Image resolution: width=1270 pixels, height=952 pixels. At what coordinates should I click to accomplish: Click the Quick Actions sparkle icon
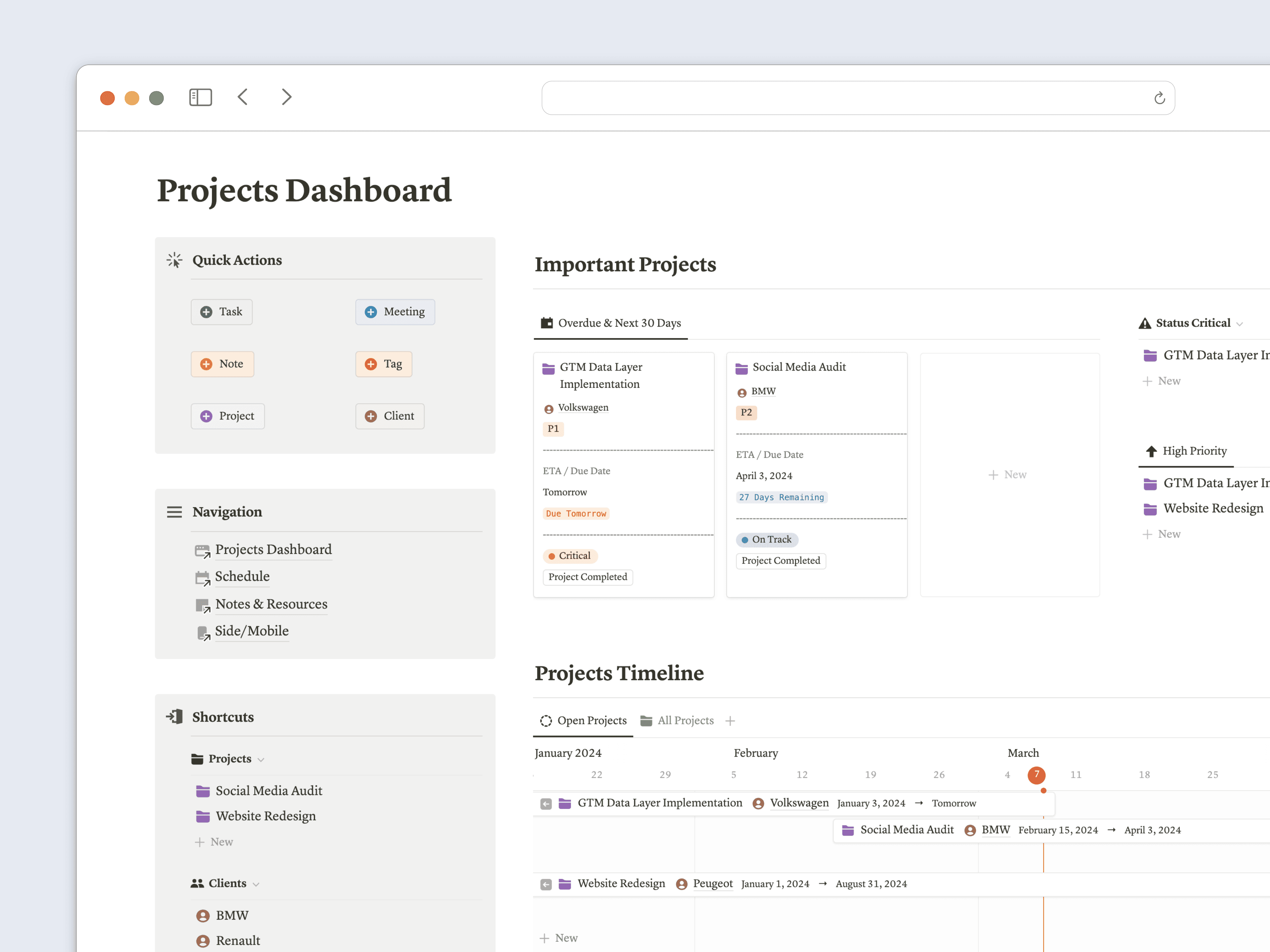pyautogui.click(x=174, y=260)
